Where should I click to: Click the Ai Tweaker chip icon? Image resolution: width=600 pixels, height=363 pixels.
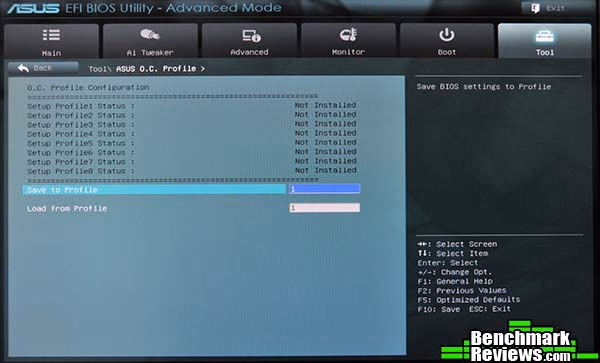150,35
